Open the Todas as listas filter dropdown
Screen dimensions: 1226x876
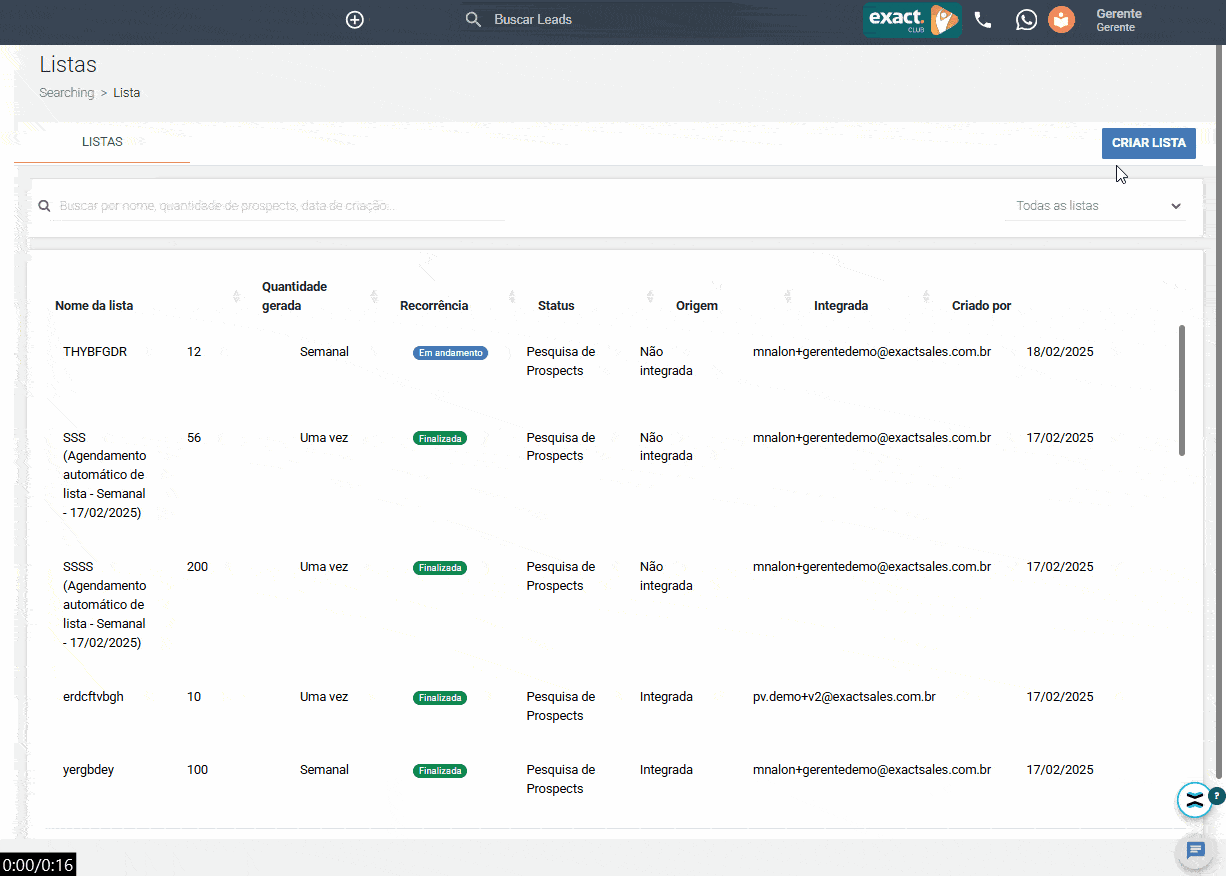pyautogui.click(x=1096, y=206)
